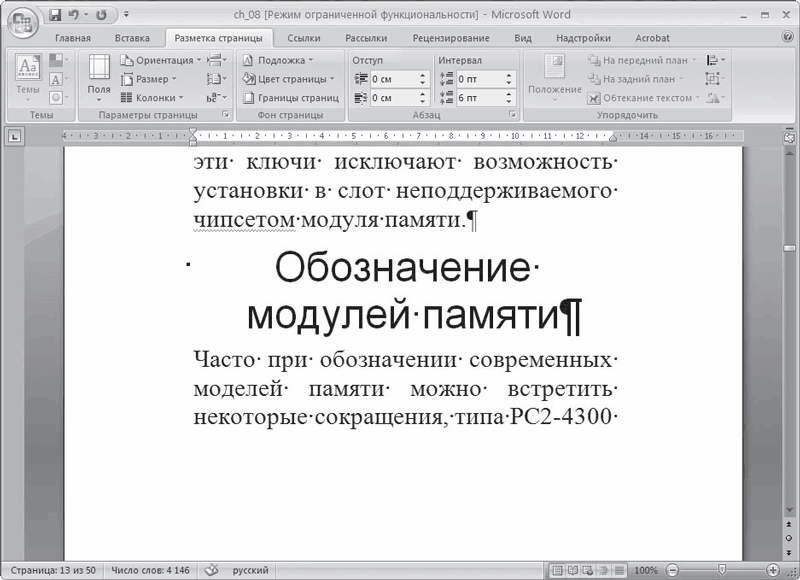The image size is (800, 580).
Task: Open the Acrobat tab
Action: click(652, 38)
